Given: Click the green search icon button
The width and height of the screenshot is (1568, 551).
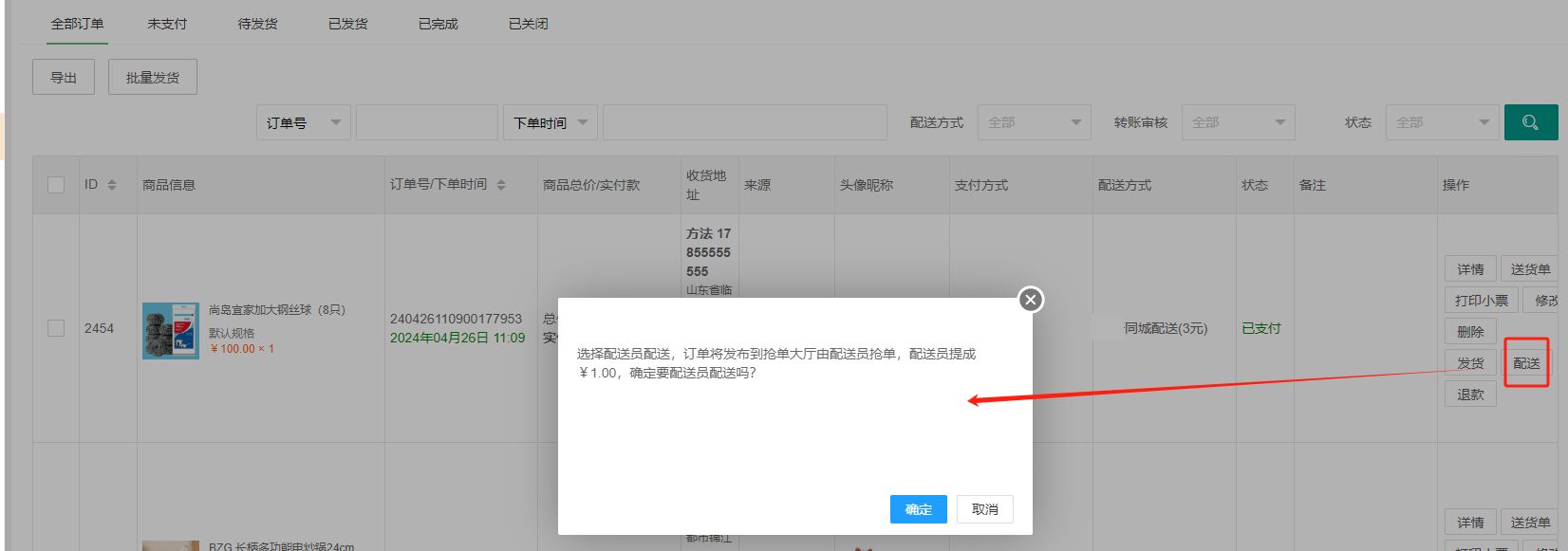Looking at the screenshot, I should (x=1530, y=122).
